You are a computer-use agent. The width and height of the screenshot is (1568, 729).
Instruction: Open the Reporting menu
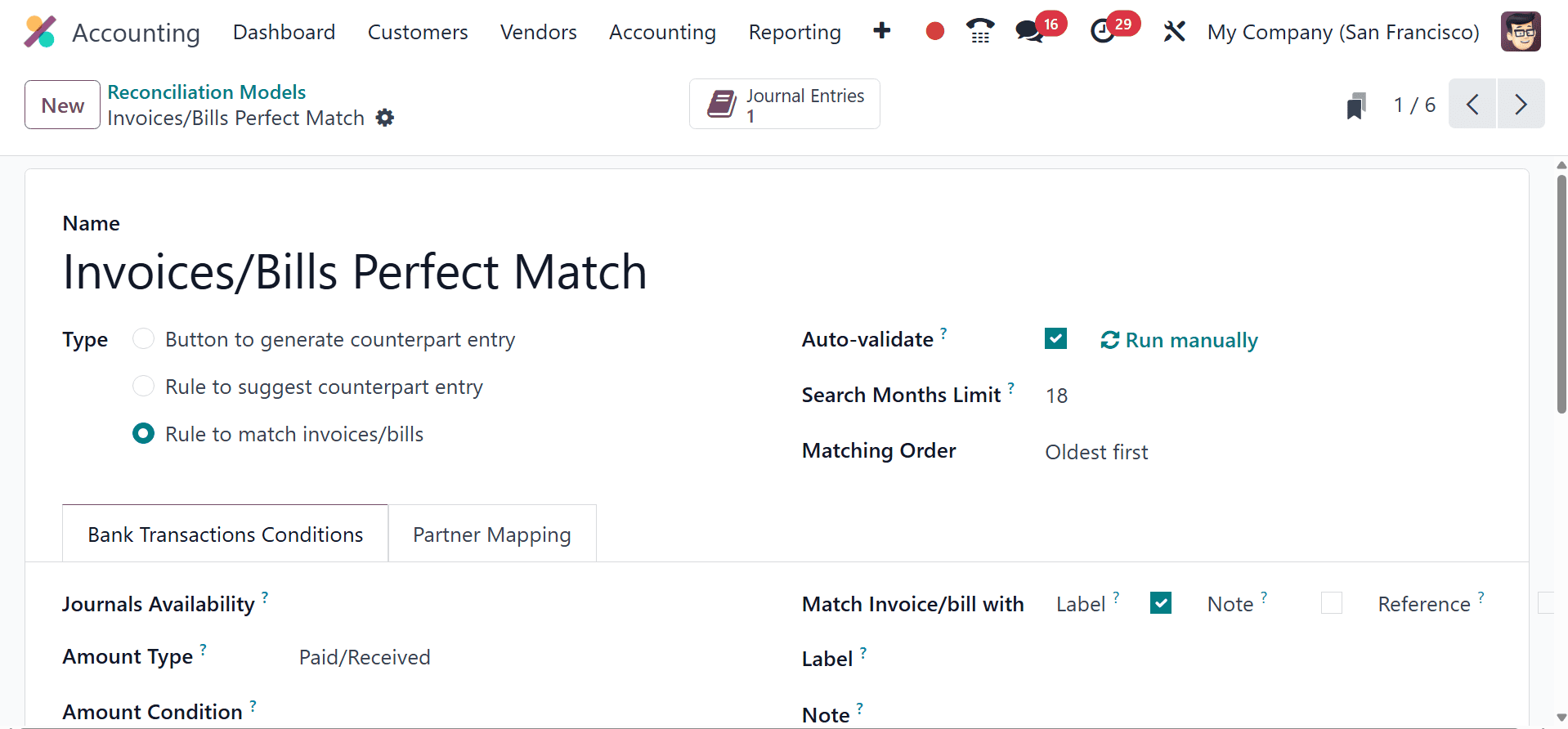tap(795, 32)
